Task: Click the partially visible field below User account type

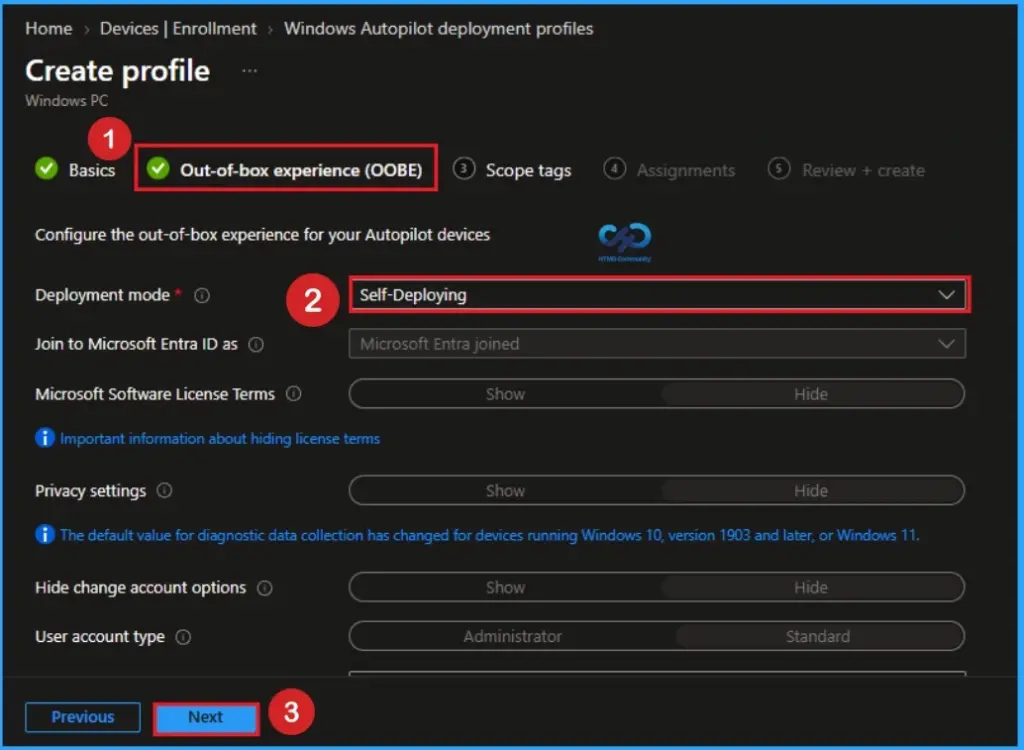Action: [x=657, y=673]
